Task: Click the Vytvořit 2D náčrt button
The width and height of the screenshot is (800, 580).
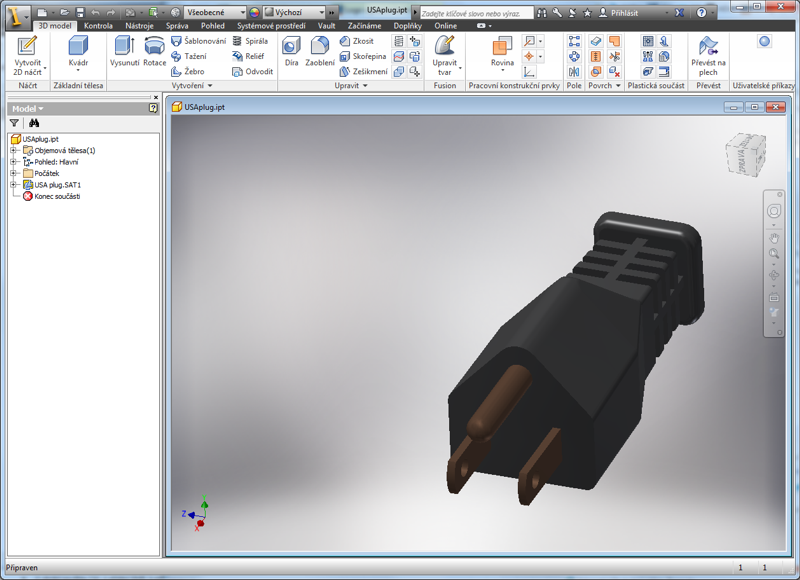Action: (x=25, y=48)
